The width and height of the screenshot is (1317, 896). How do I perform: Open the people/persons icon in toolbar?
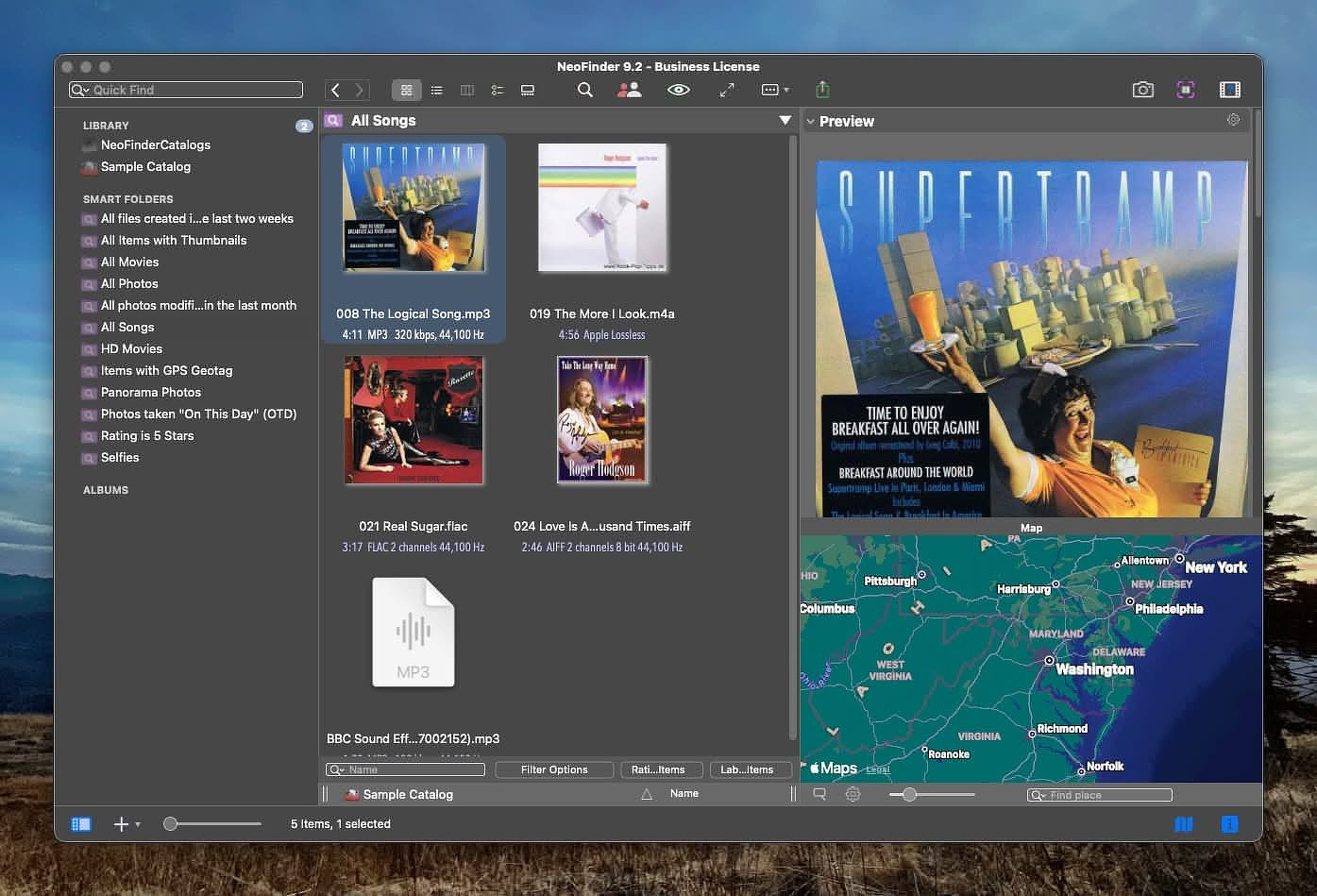pos(630,90)
